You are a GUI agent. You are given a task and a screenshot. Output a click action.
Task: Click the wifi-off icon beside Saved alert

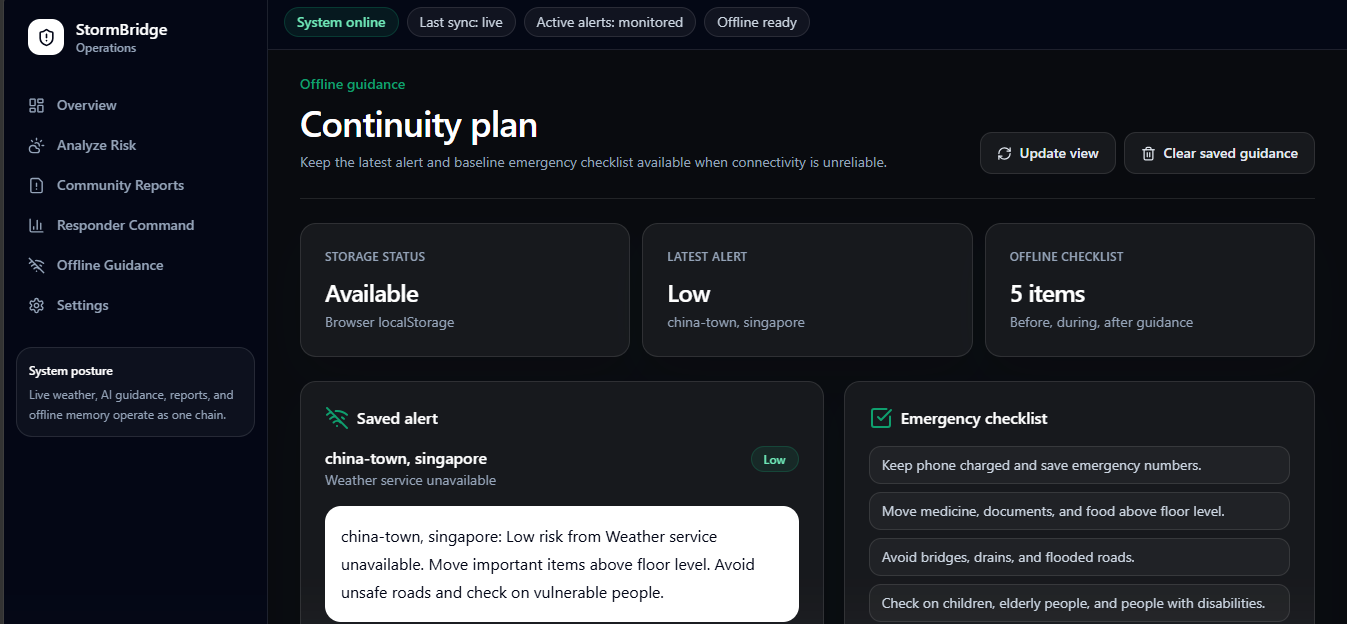click(x=337, y=418)
